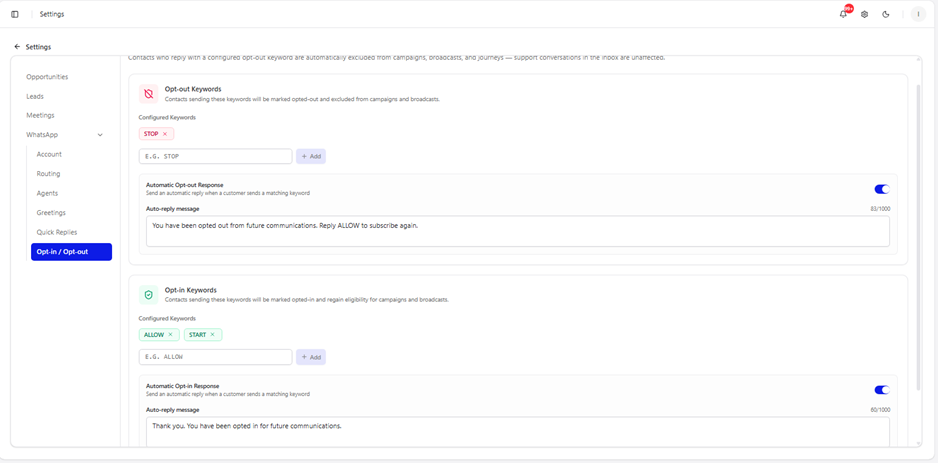Select WhatsApp in the sidebar

tap(42, 135)
